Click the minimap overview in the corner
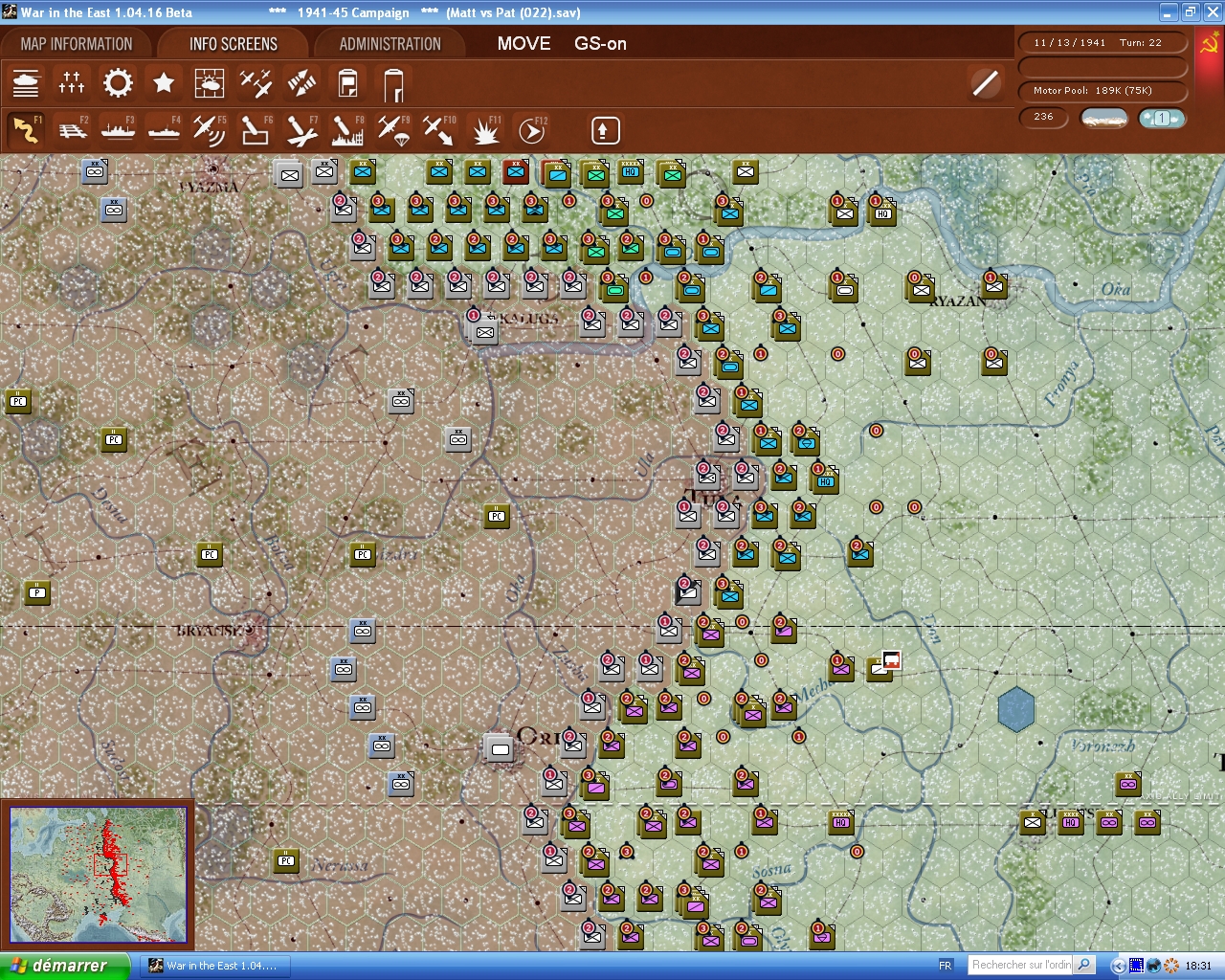 pyautogui.click(x=98, y=875)
